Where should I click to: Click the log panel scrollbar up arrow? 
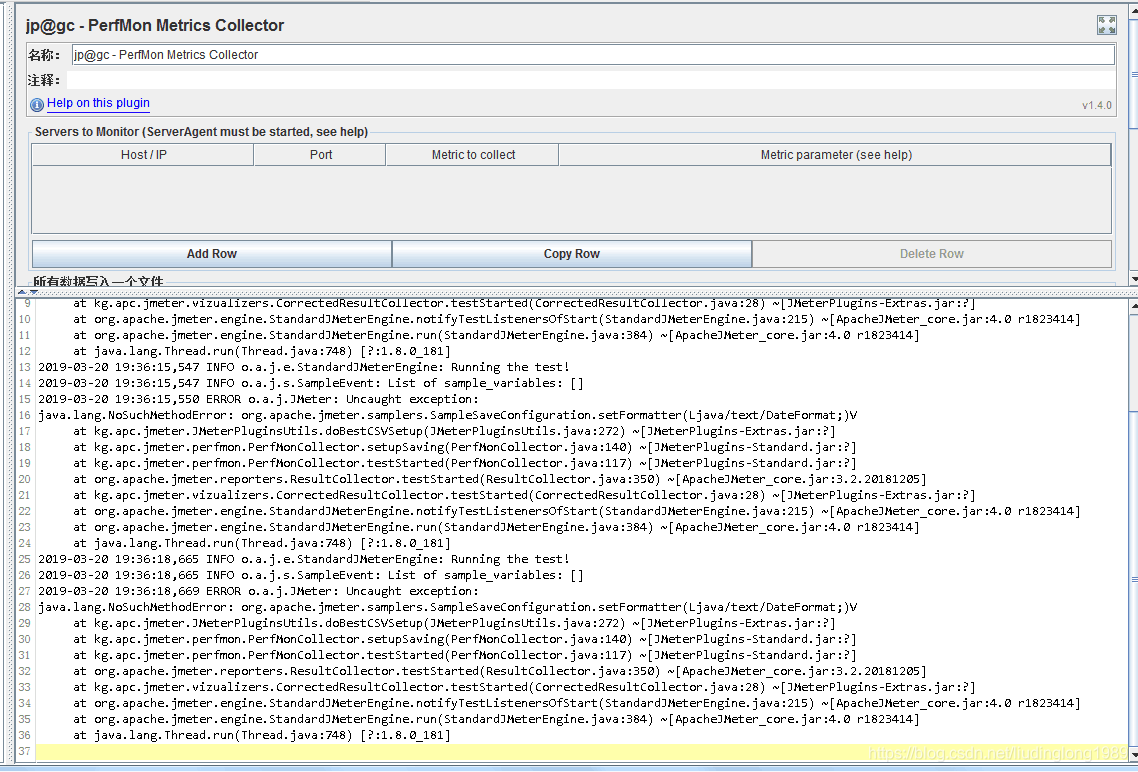(x=1134, y=306)
